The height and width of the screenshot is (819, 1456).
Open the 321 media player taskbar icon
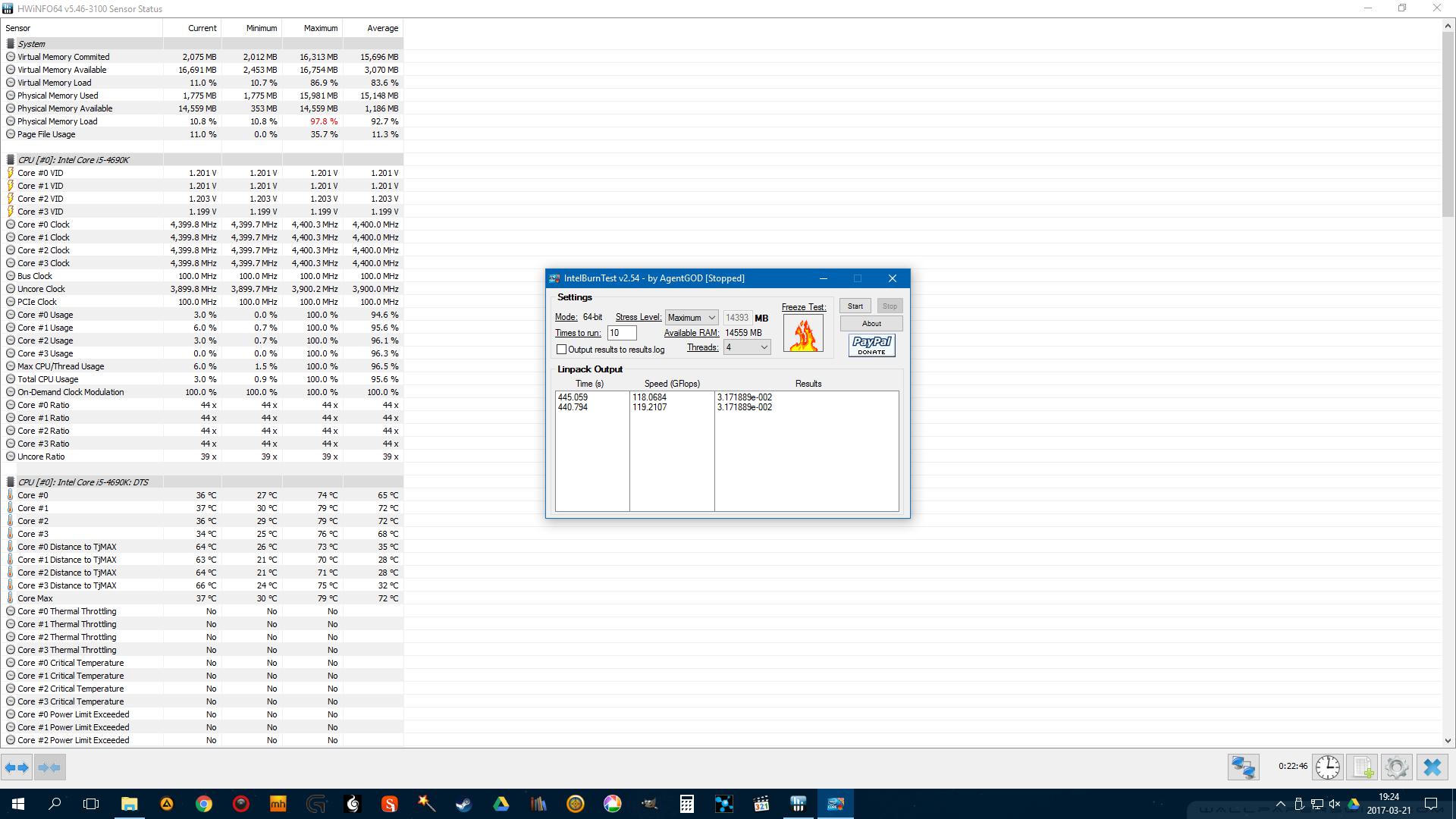click(761, 804)
